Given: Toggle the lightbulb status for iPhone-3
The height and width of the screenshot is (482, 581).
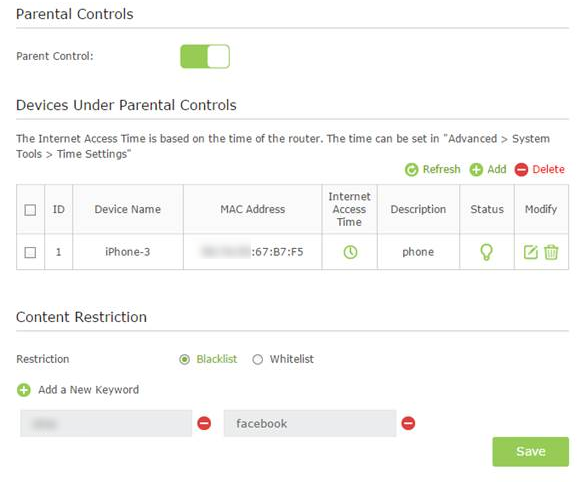Looking at the screenshot, I should point(486,252).
